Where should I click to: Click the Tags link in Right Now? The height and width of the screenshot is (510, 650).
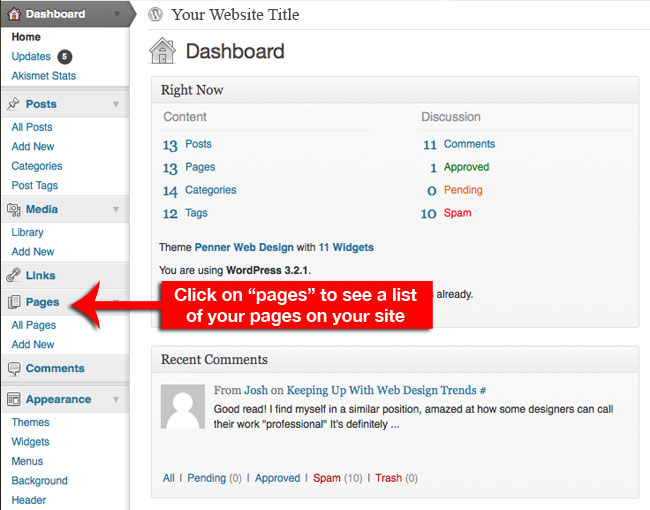tap(196, 213)
